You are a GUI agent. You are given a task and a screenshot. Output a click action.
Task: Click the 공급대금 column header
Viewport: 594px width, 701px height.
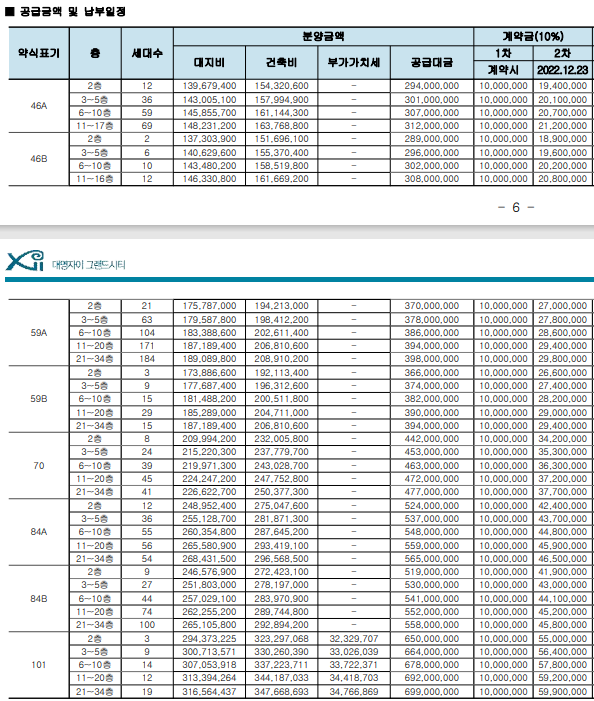tap(432, 63)
